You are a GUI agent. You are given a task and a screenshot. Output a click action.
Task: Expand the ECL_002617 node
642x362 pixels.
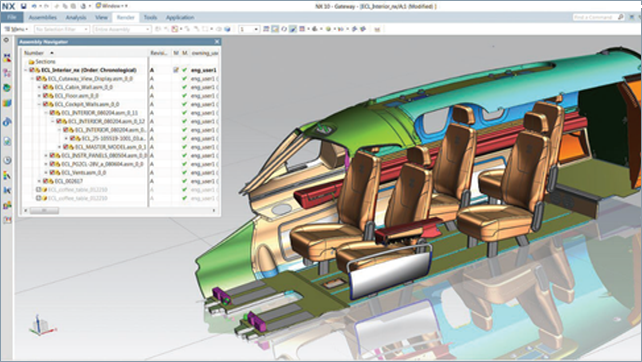click(39, 181)
